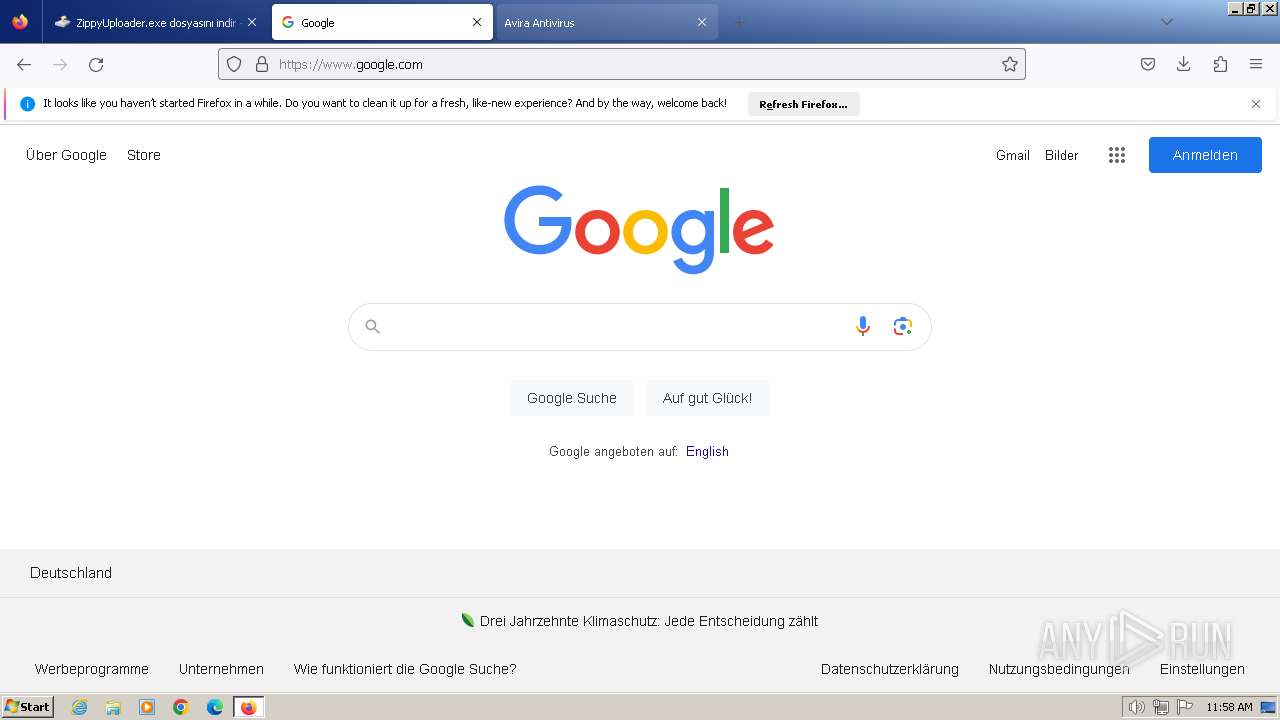Expand the list all tabs chevron

point(1166,22)
